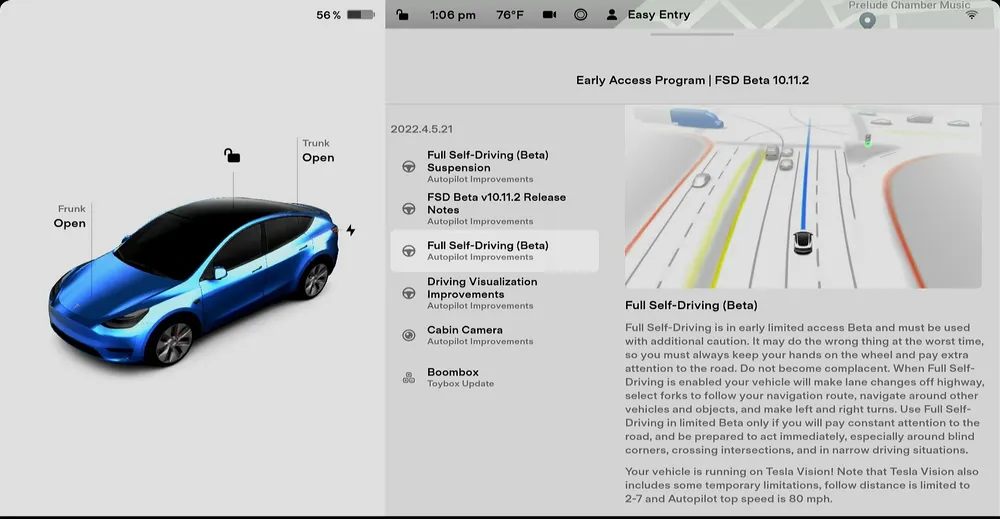This screenshot has width=1000, height=519.
Task: Open the Cabin Camera release note
Action: pyautogui.click(x=494, y=335)
